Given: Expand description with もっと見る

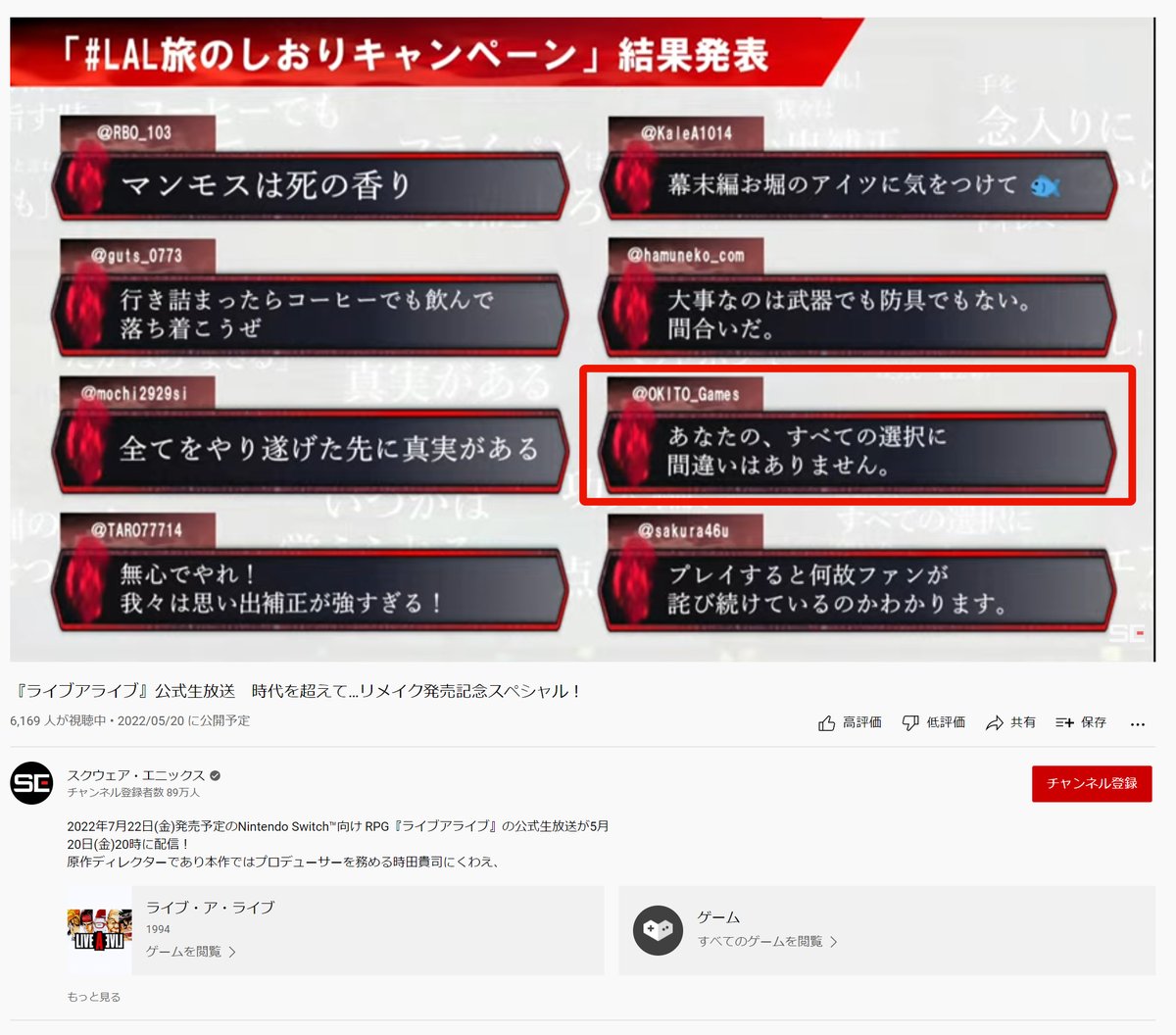Looking at the screenshot, I should [x=94, y=997].
